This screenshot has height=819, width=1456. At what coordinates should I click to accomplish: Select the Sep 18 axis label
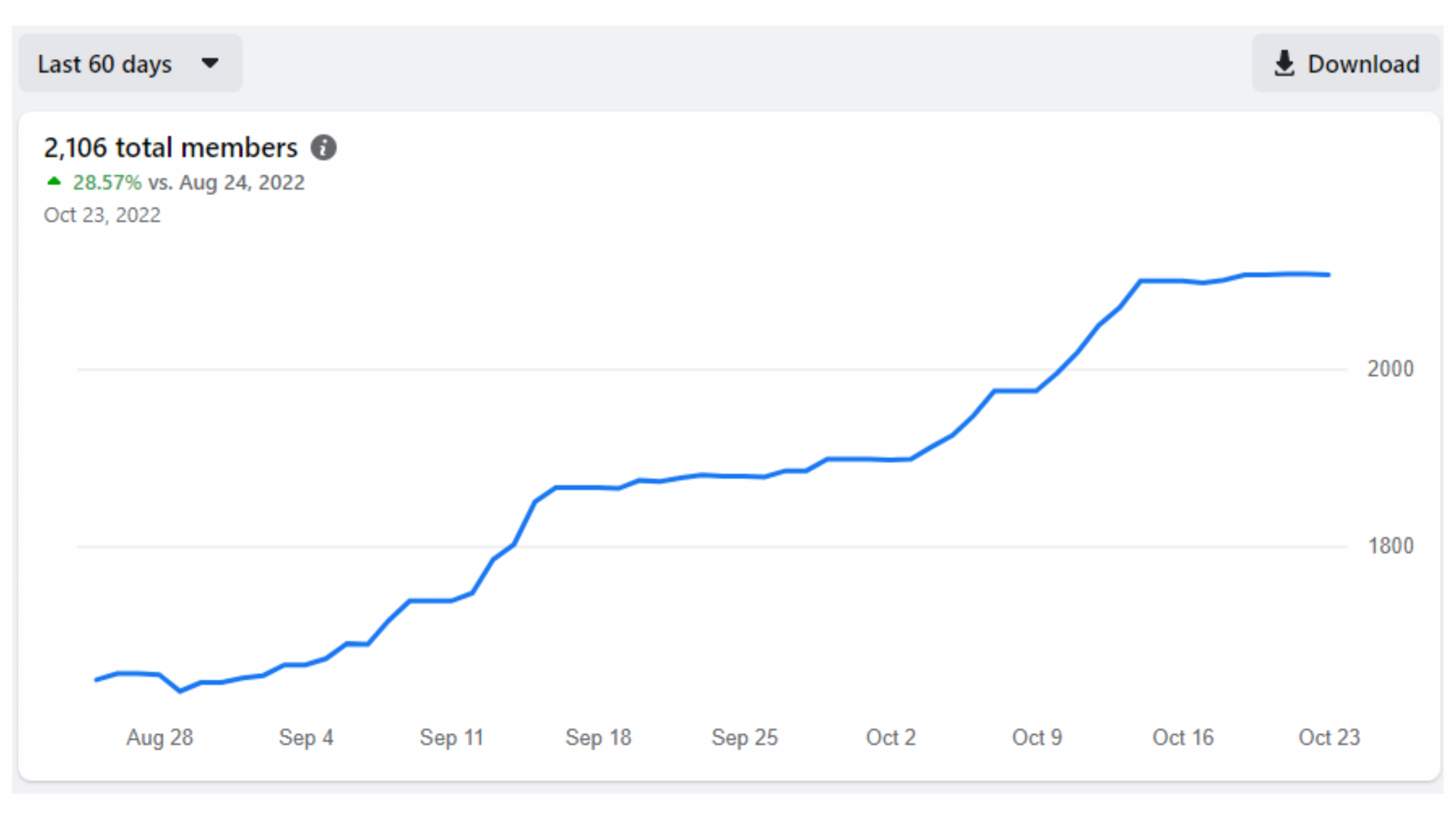(598, 737)
